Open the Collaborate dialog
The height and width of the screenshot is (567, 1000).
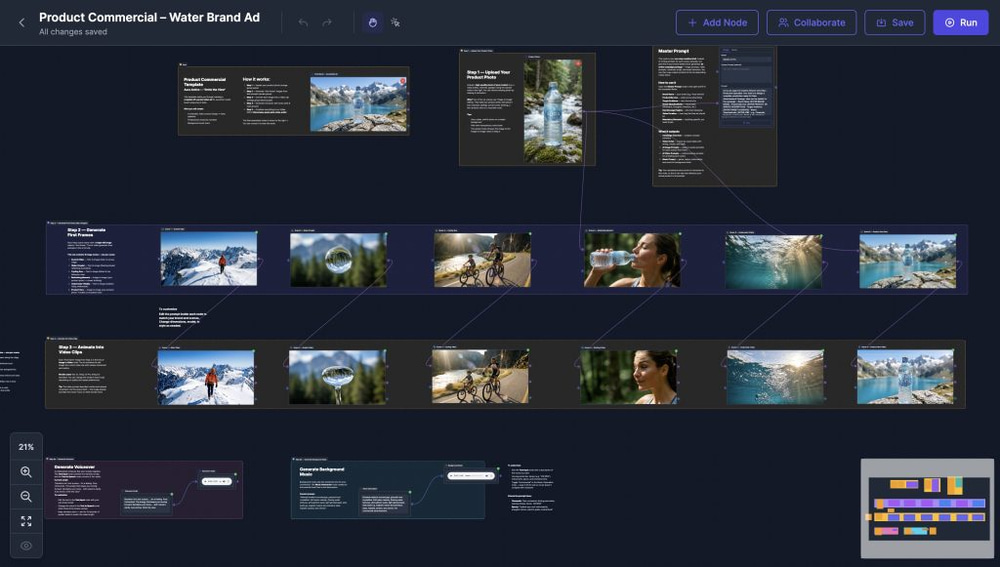pyautogui.click(x=811, y=23)
